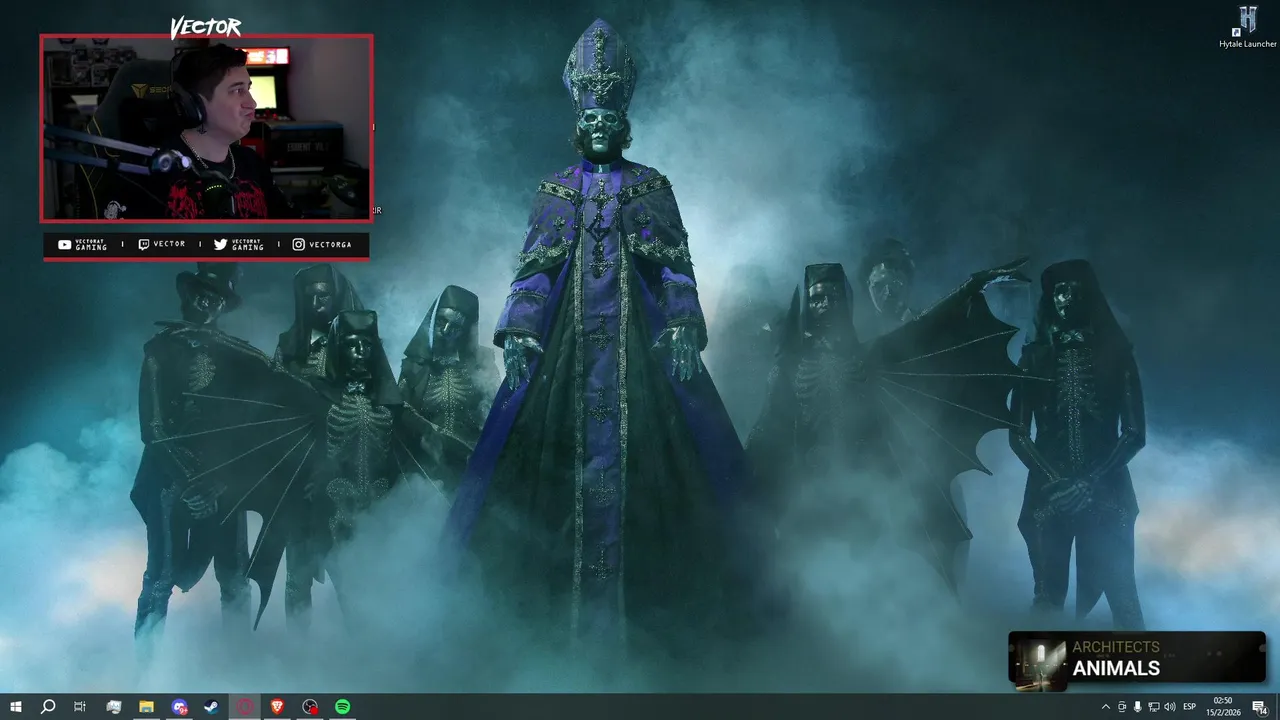Open the volume speaker tray icon
The image size is (1280, 720).
[1170, 707]
